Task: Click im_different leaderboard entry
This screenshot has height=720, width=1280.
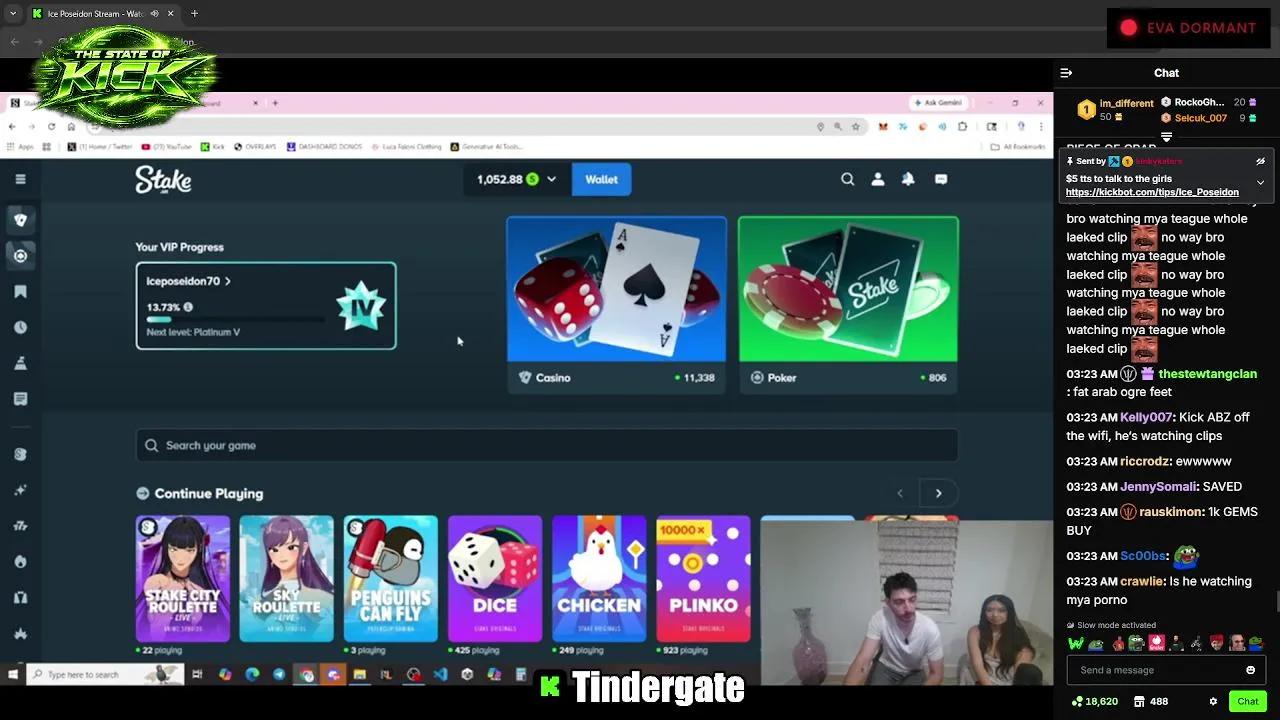Action: [x=1116, y=110]
